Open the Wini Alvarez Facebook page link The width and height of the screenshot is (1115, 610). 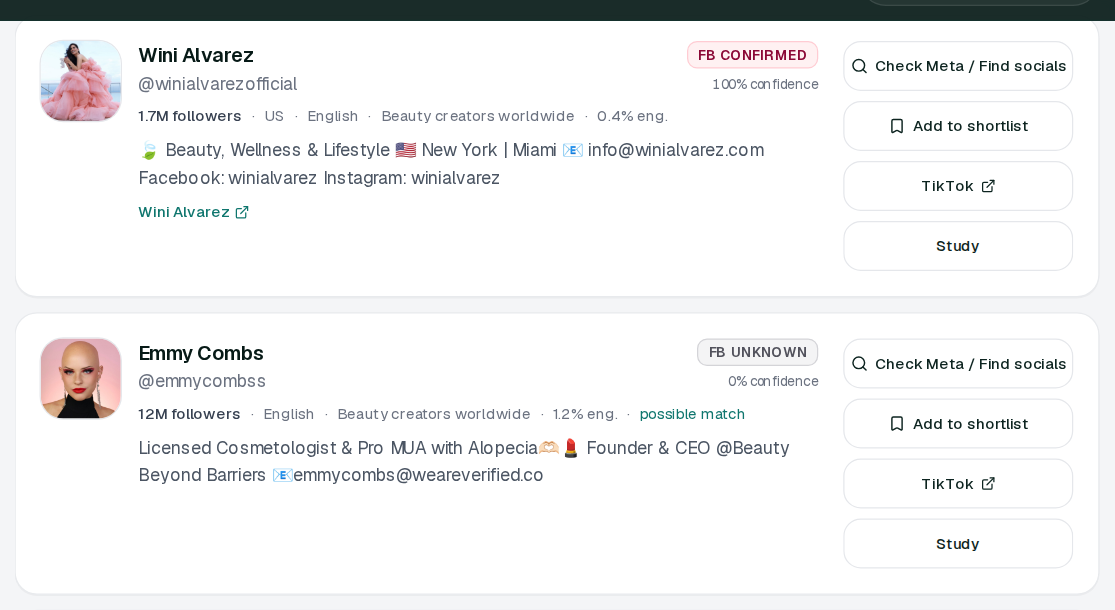(x=193, y=212)
